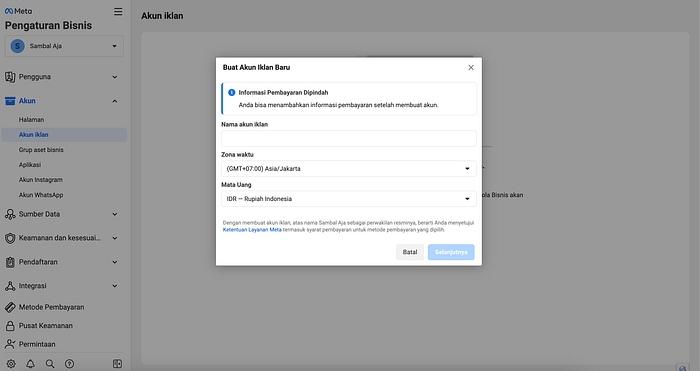Toggle the hamburger menu in sidebar
This screenshot has width=700, height=371.
click(x=118, y=12)
